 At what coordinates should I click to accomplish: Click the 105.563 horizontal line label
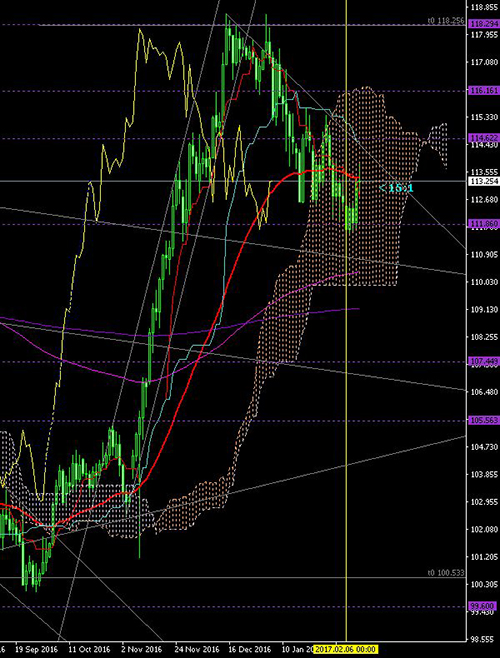[x=484, y=420]
